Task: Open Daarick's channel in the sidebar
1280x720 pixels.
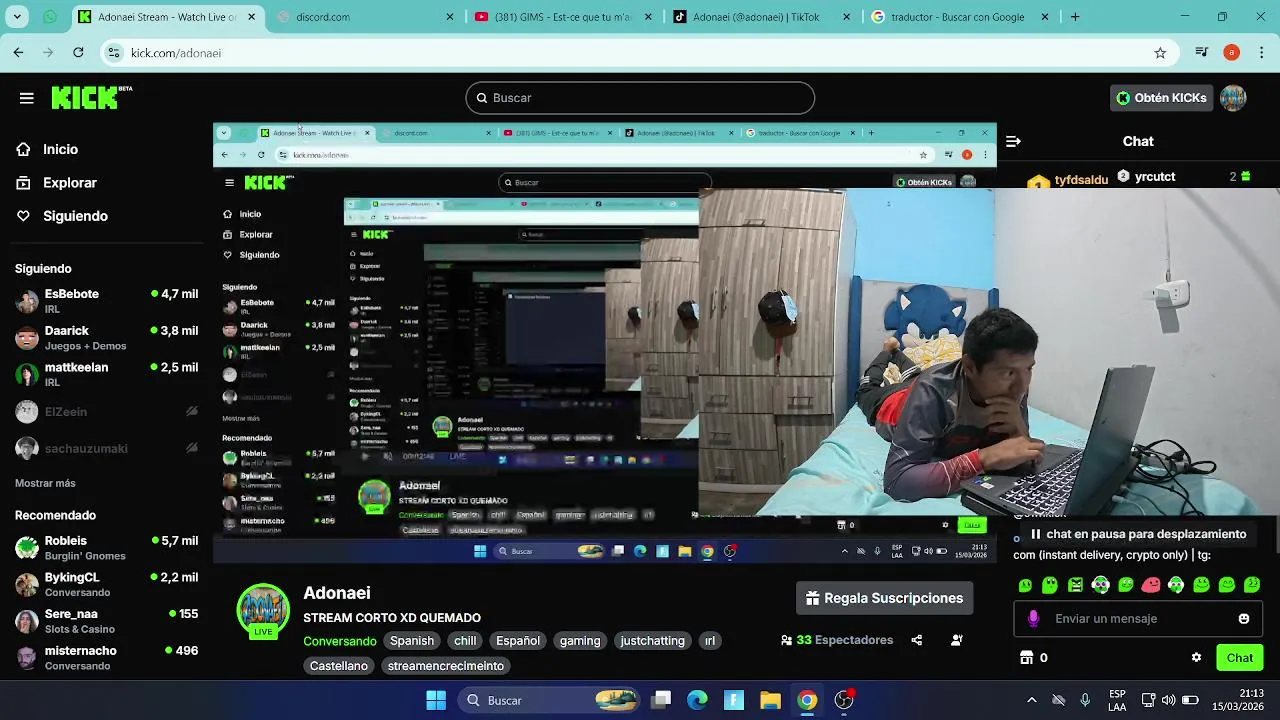Action: pyautogui.click(x=106, y=338)
